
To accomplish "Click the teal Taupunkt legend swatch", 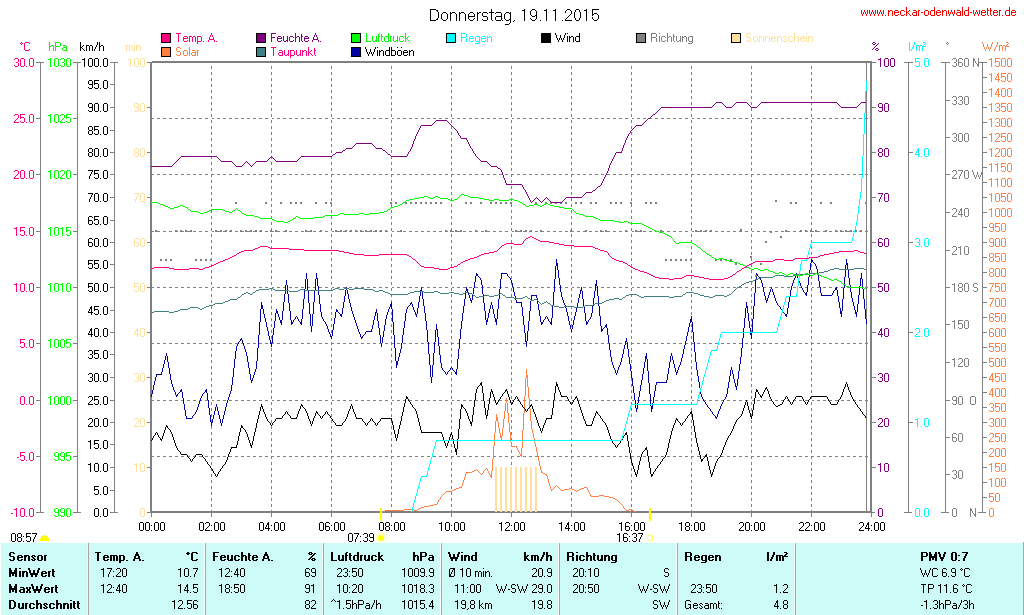I will [x=261, y=51].
